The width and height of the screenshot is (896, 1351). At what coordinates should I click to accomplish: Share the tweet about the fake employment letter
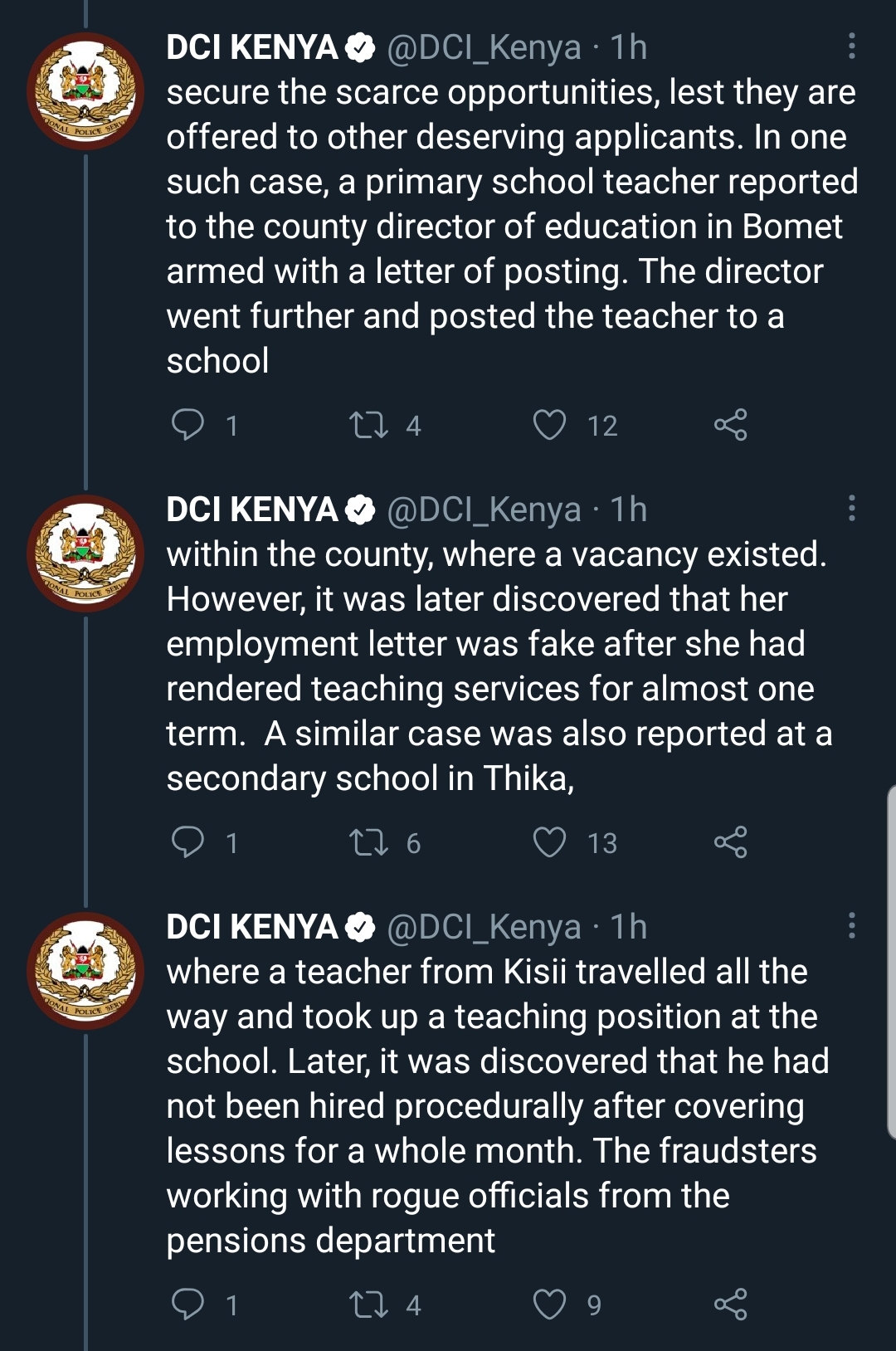[730, 842]
